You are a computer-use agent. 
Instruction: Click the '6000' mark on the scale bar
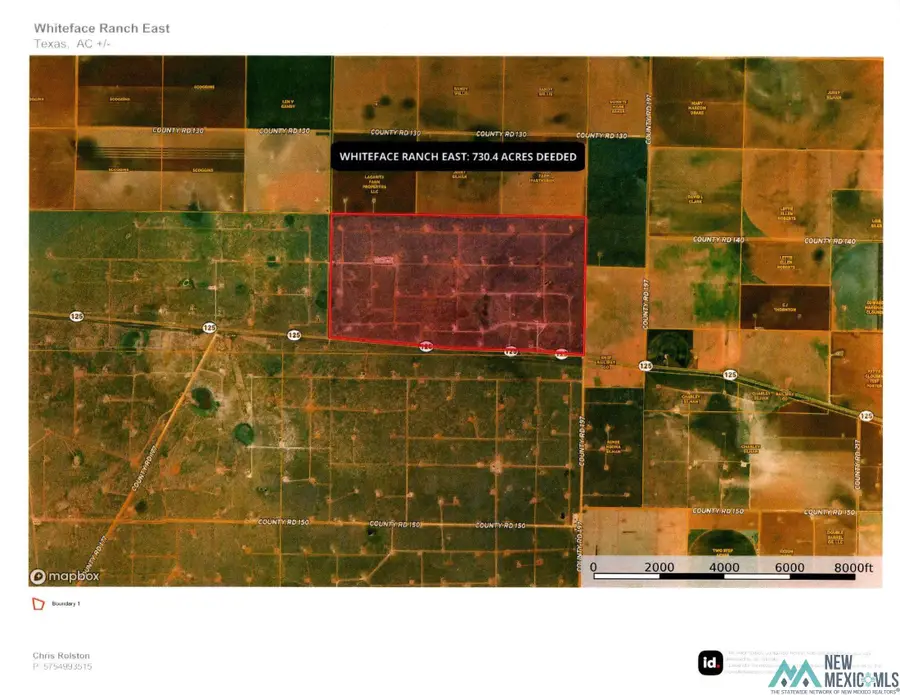point(789,567)
